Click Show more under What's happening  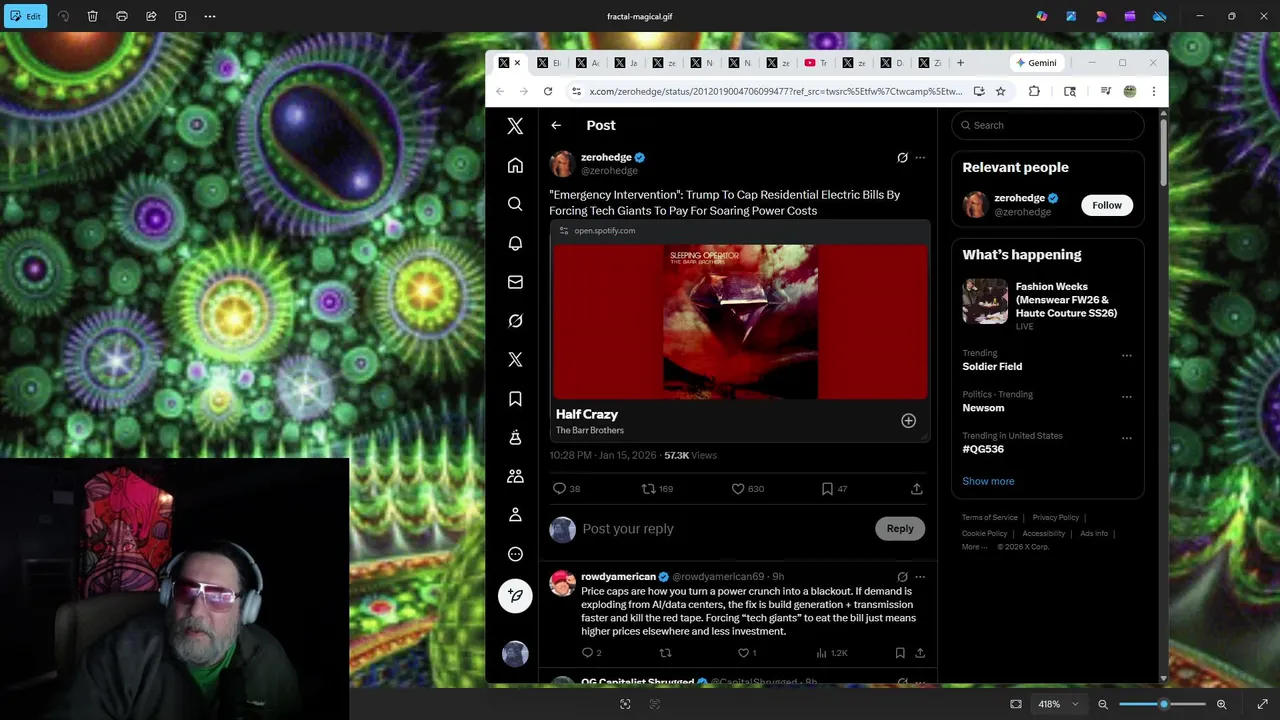pyautogui.click(x=988, y=481)
